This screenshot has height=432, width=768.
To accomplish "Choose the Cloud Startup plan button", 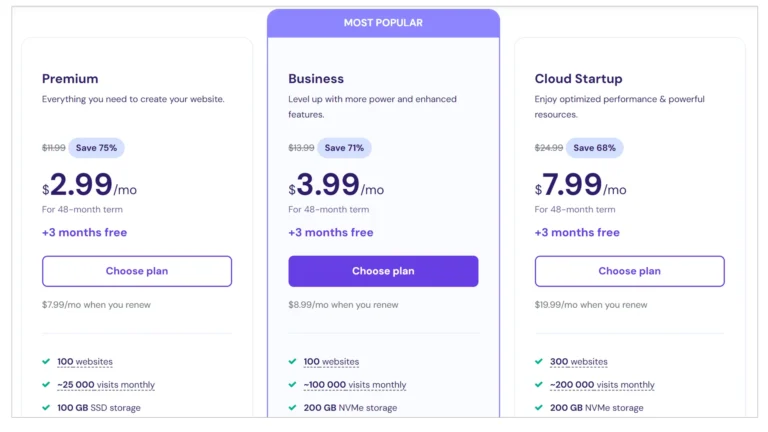I will coord(629,271).
